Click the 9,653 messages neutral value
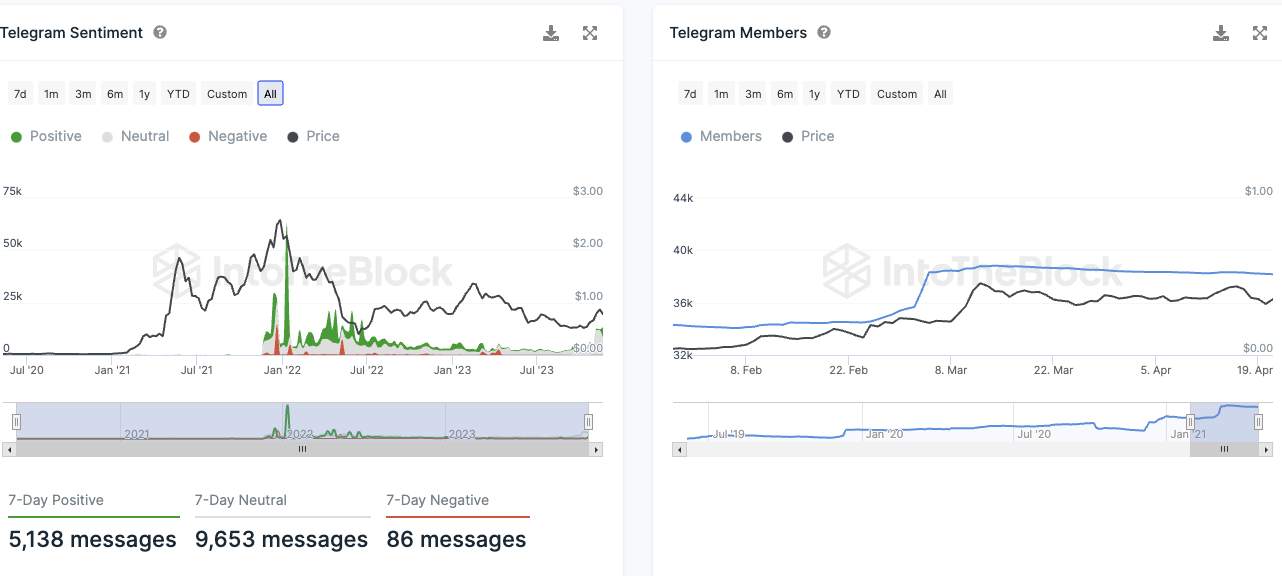Screen dimensions: 1282x576 point(282,540)
